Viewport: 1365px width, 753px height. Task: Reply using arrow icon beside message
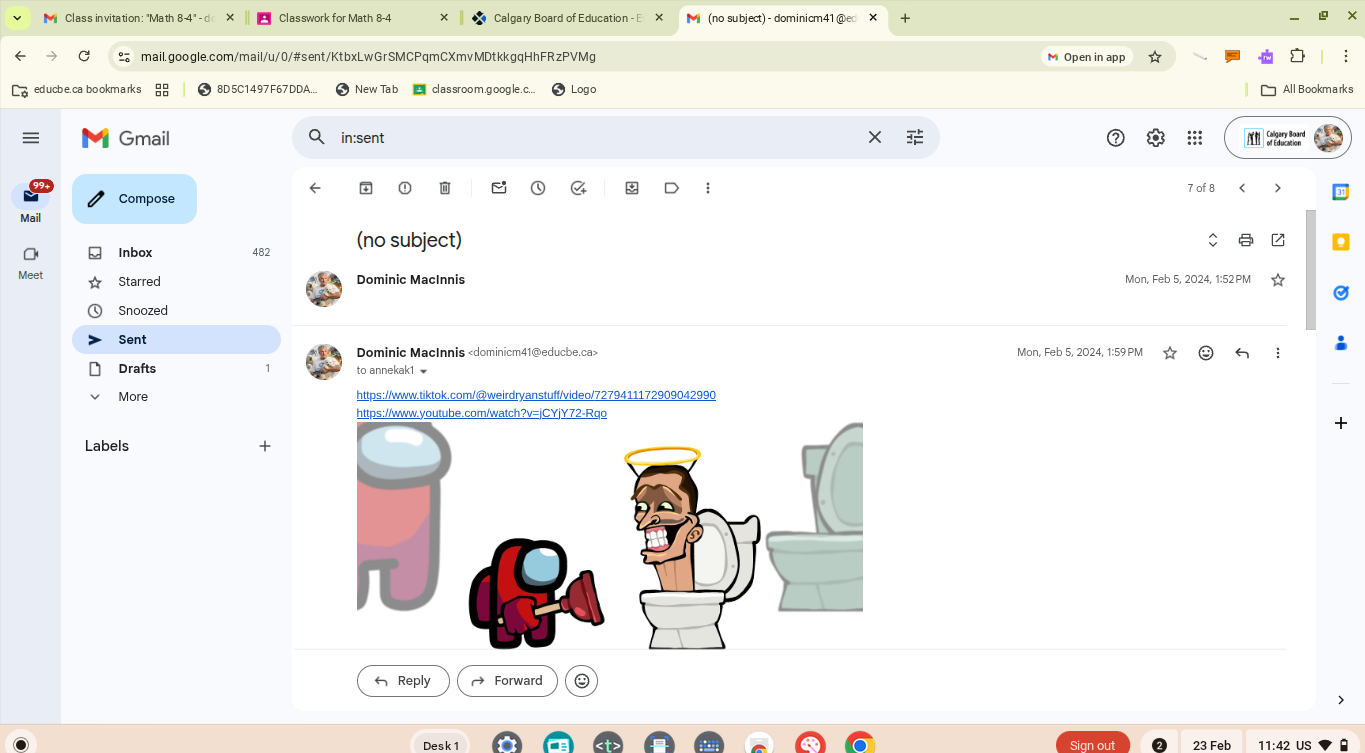tap(1242, 353)
